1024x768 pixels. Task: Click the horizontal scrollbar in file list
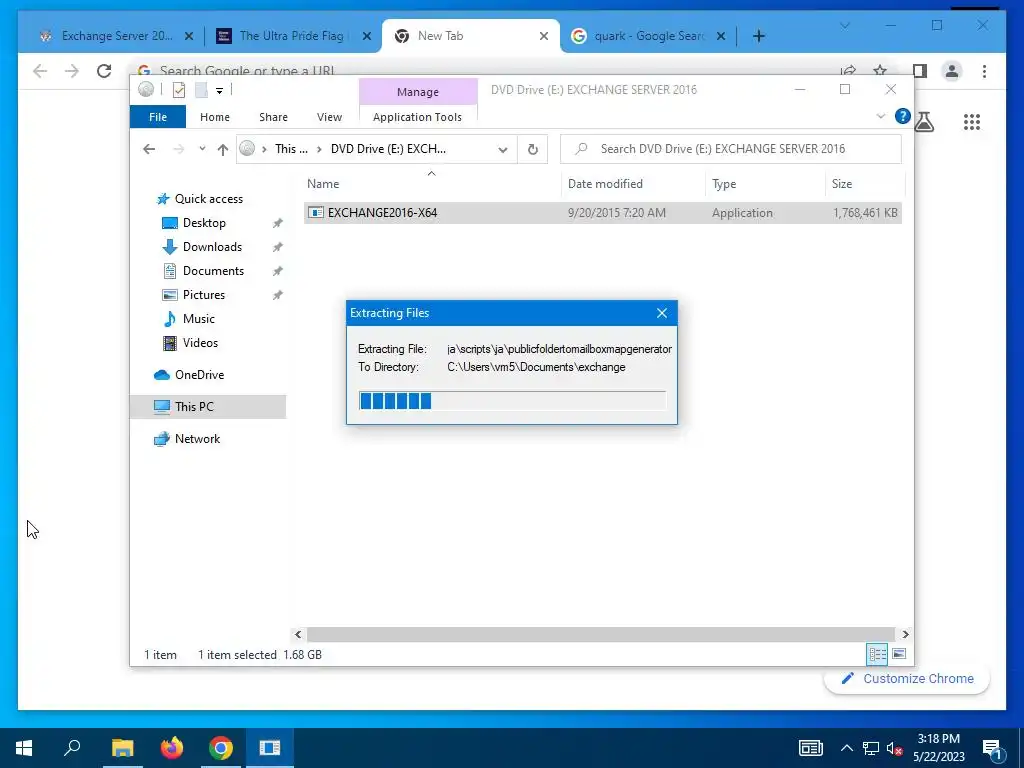[600, 634]
